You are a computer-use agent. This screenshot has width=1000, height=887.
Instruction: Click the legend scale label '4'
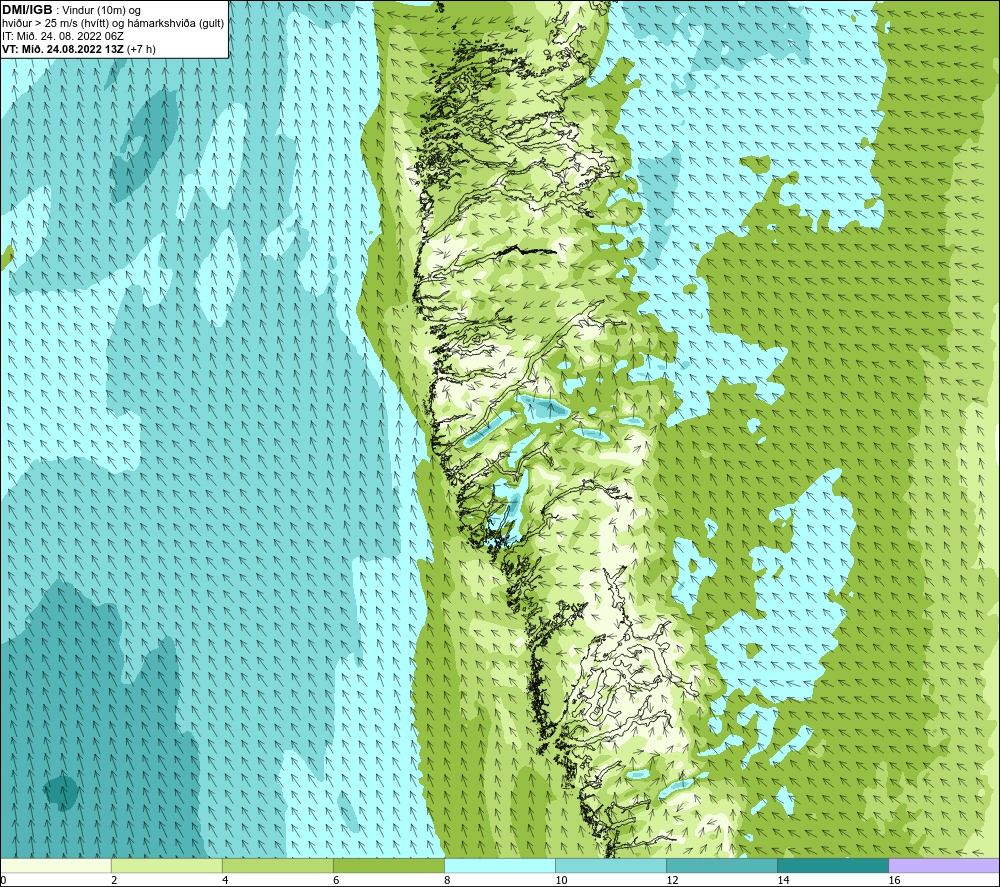[x=224, y=880]
